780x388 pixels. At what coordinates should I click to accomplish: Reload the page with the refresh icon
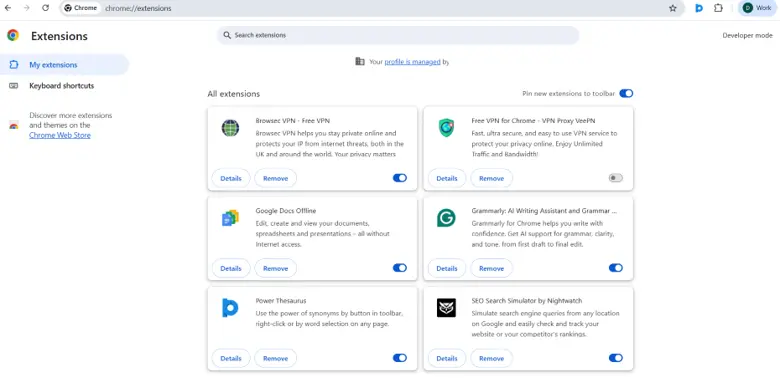pyautogui.click(x=45, y=8)
